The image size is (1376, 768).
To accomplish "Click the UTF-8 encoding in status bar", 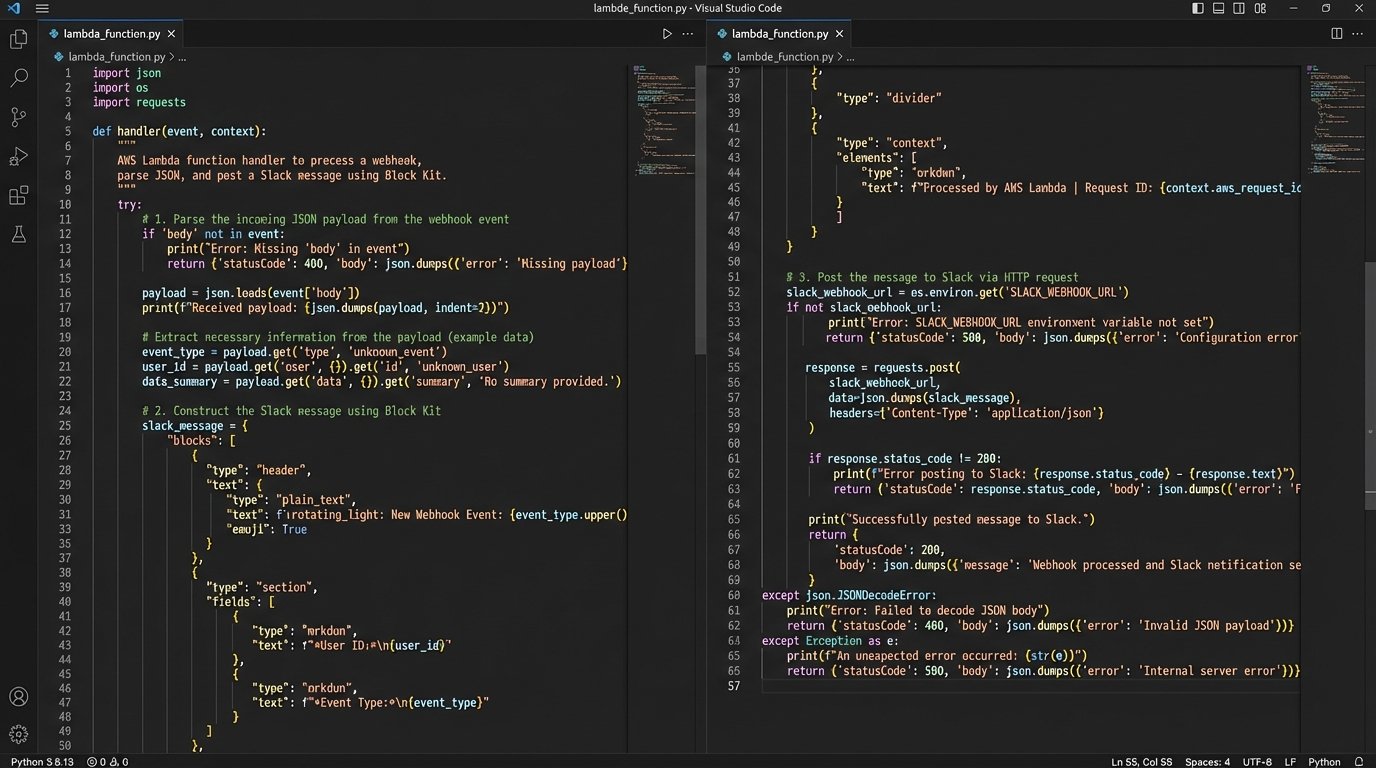I will [1257, 761].
